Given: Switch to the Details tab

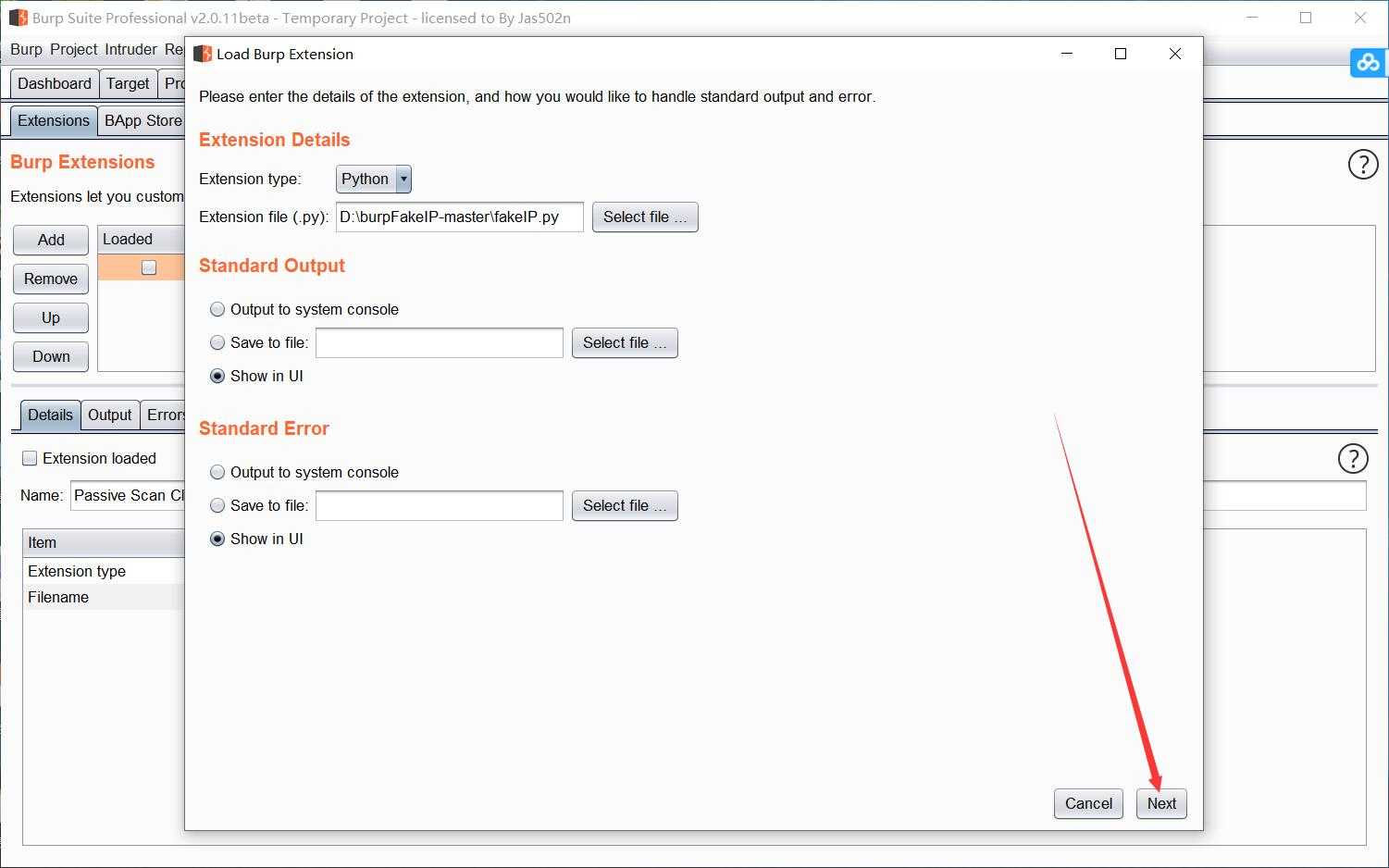Looking at the screenshot, I should 50,415.
